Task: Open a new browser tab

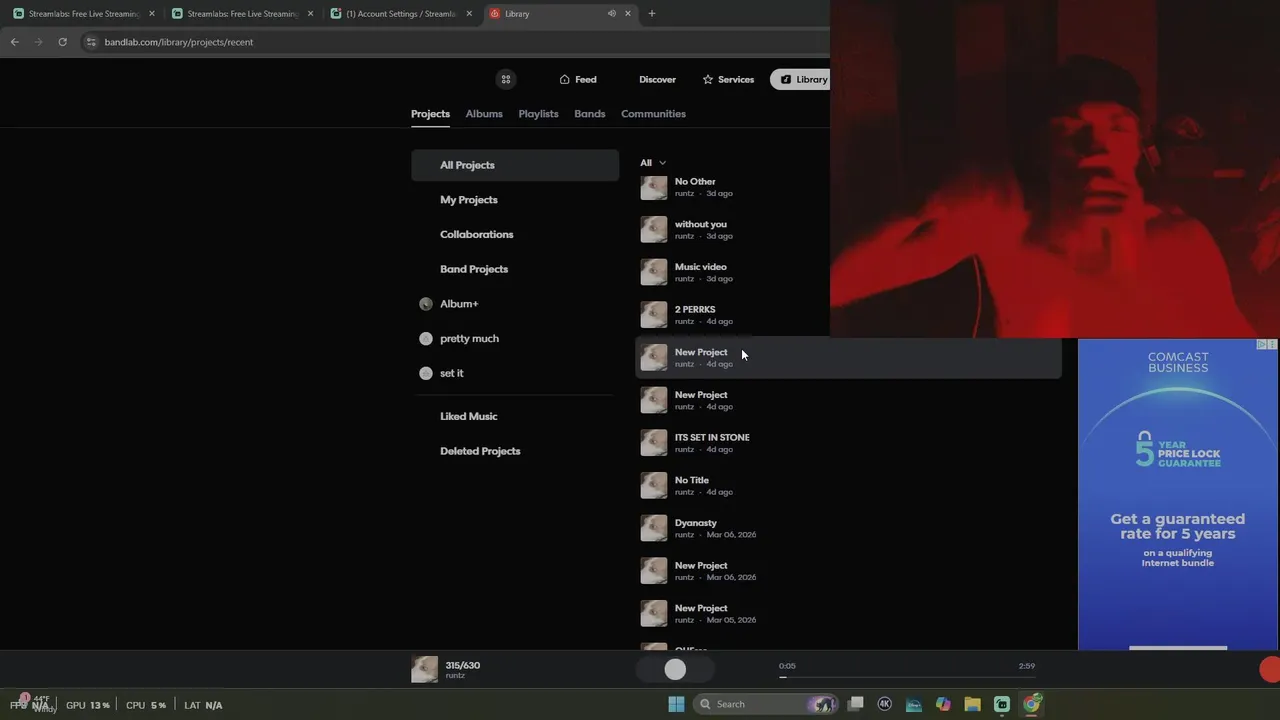Action: (652, 14)
